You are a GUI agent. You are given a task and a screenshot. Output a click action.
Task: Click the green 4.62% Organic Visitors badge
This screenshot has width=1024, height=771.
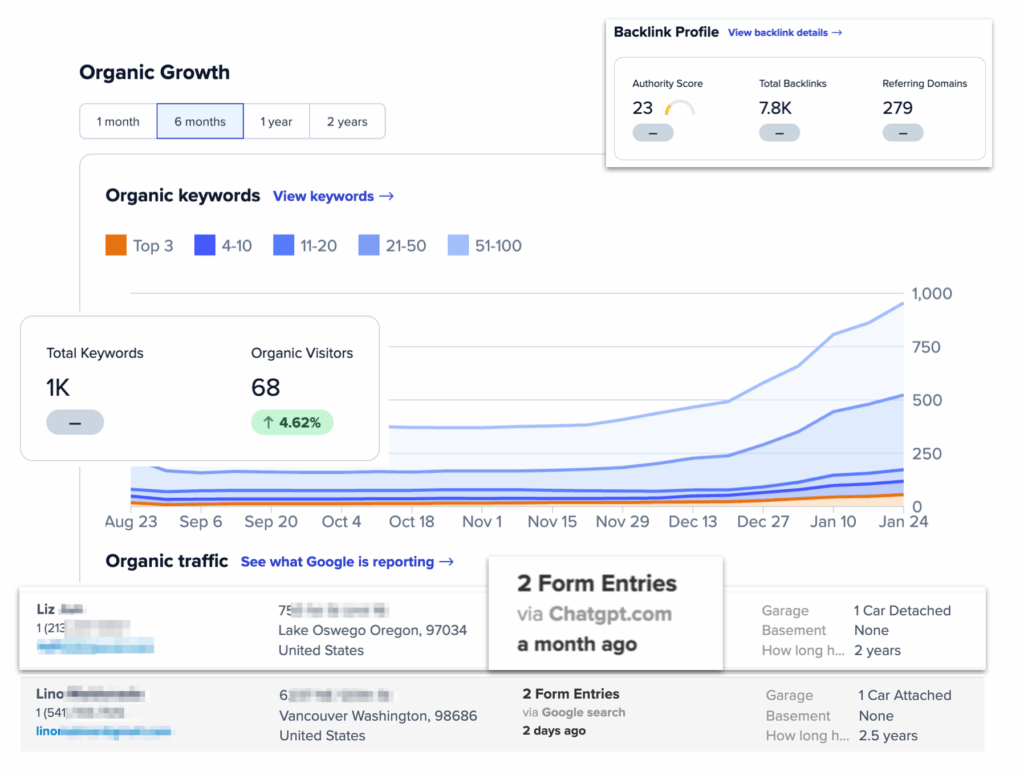tap(292, 422)
